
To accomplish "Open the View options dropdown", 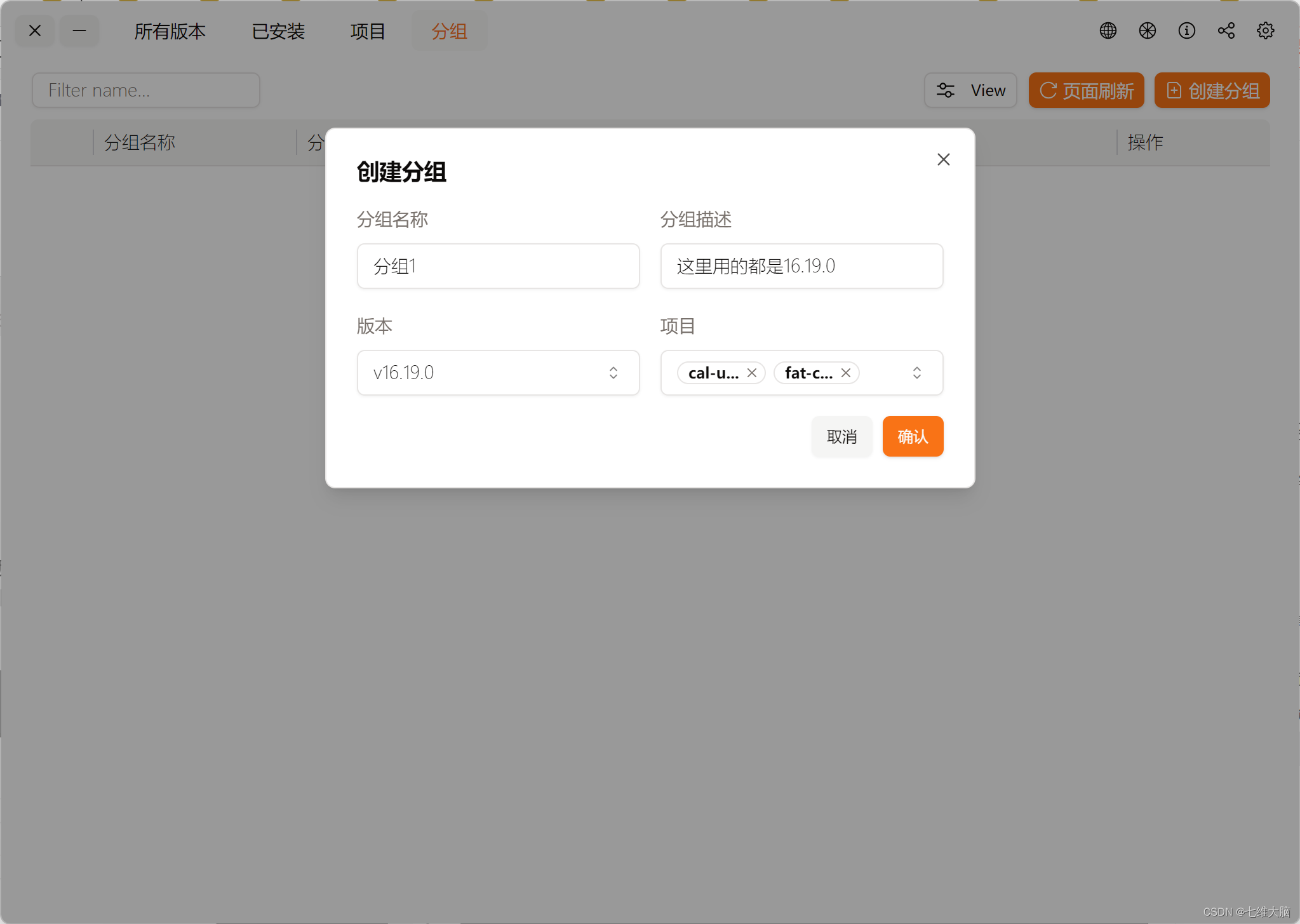I will [970, 90].
